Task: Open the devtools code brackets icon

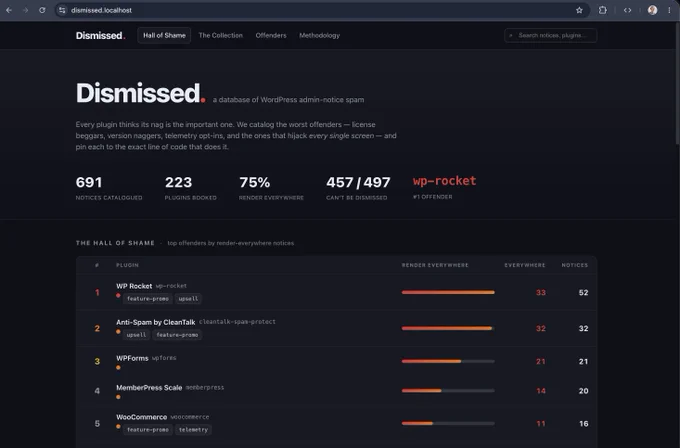Action: 627,10
